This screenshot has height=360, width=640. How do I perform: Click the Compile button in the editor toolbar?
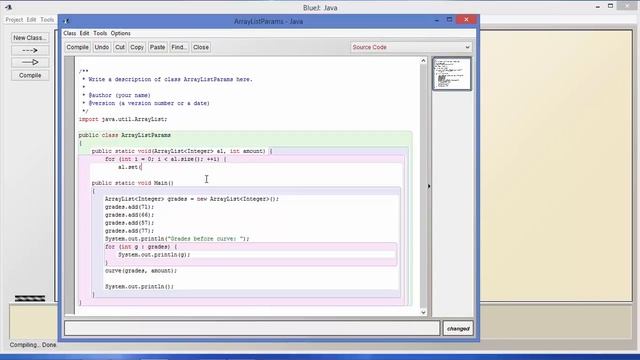pos(78,47)
